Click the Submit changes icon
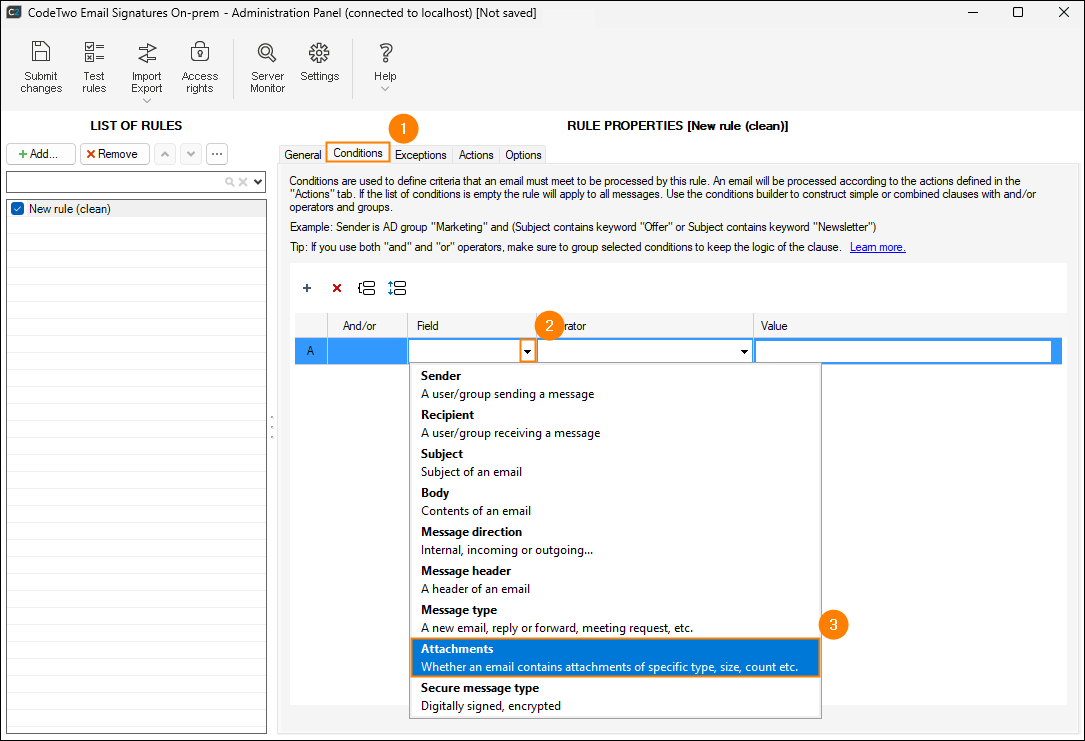Viewport: 1085px width, 741px height. pos(41,52)
